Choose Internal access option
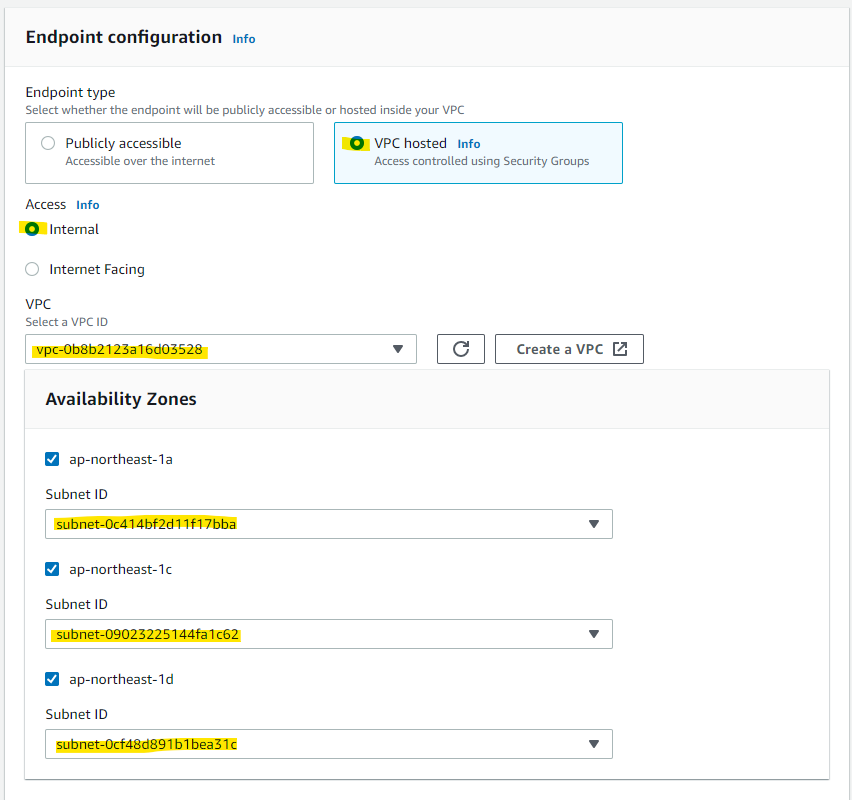 (x=33, y=229)
